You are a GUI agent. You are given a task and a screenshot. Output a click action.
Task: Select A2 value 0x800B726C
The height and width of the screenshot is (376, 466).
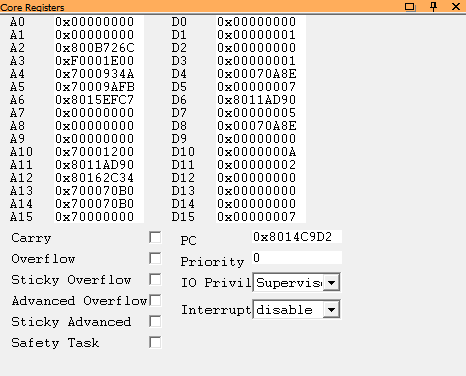coord(99,48)
